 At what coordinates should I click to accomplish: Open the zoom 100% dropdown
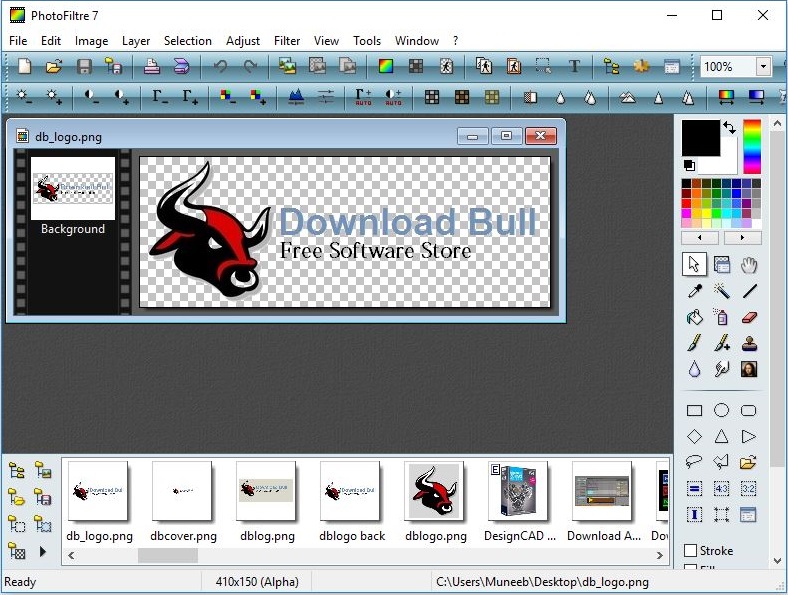[763, 66]
